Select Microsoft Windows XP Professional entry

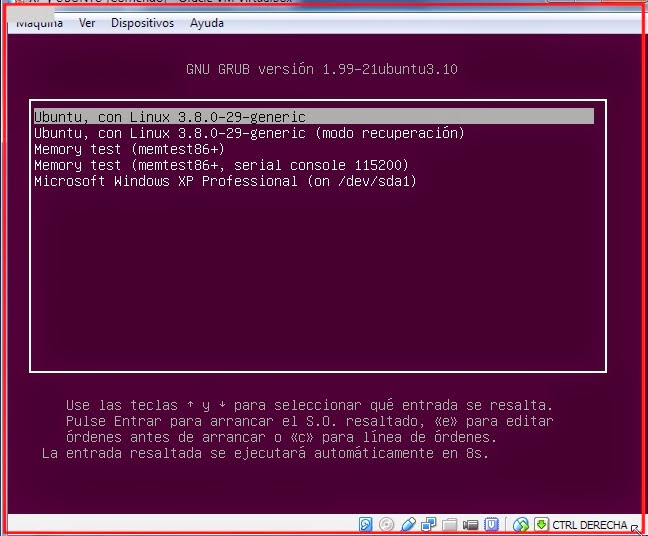coord(225,181)
